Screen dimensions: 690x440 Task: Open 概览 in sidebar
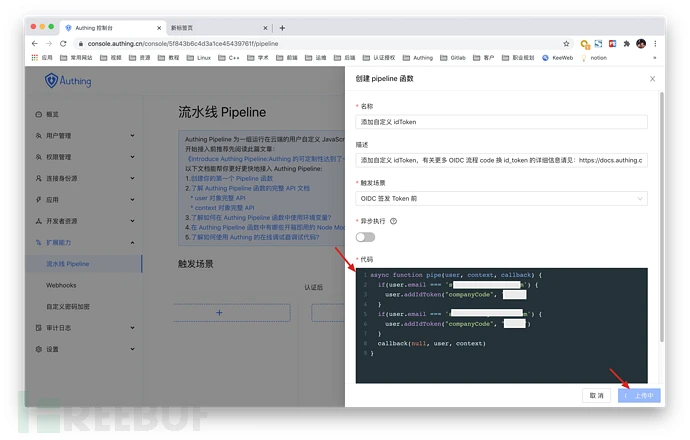52,114
